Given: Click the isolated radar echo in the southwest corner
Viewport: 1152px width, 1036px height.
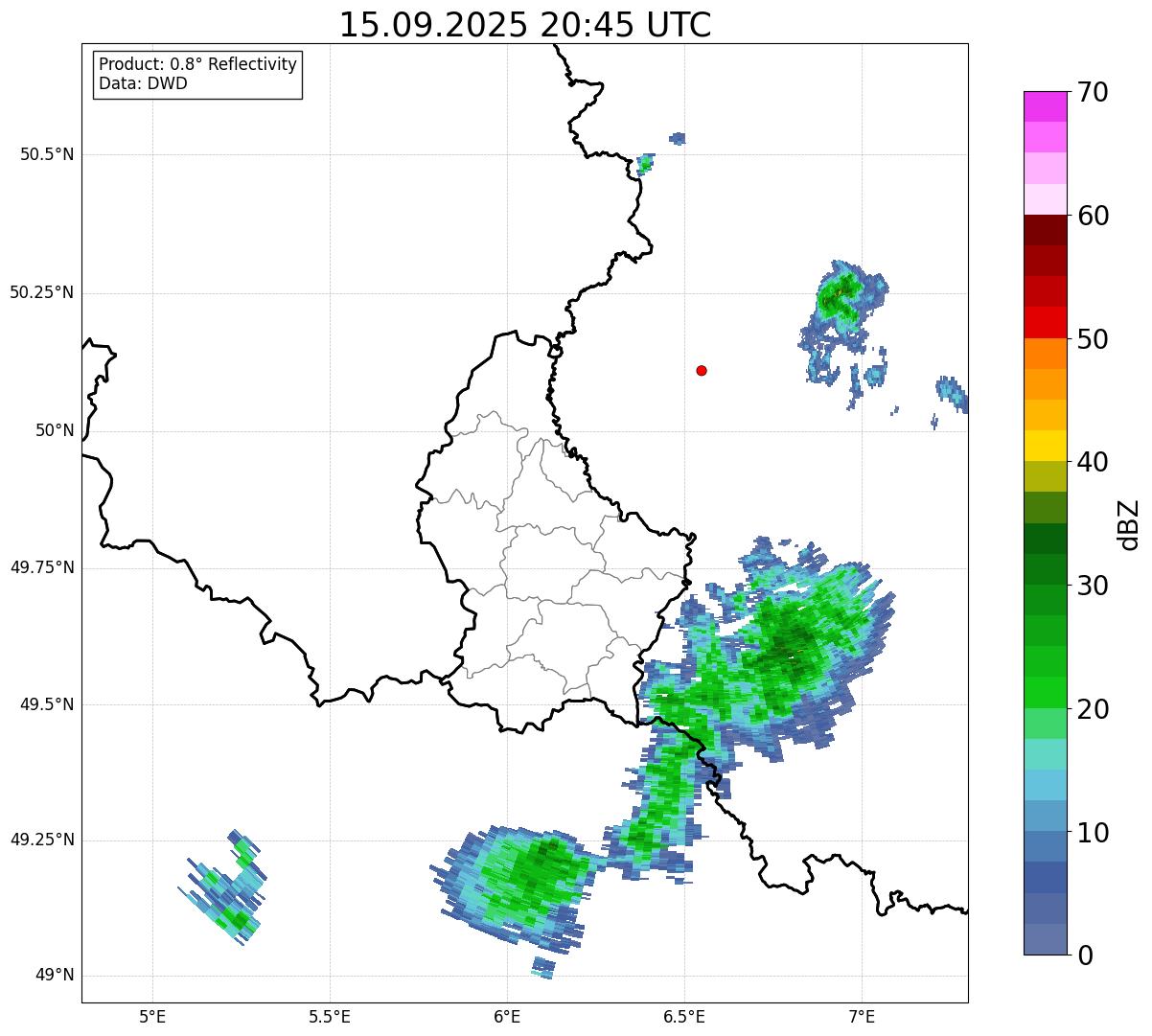Looking at the screenshot, I should [223, 886].
